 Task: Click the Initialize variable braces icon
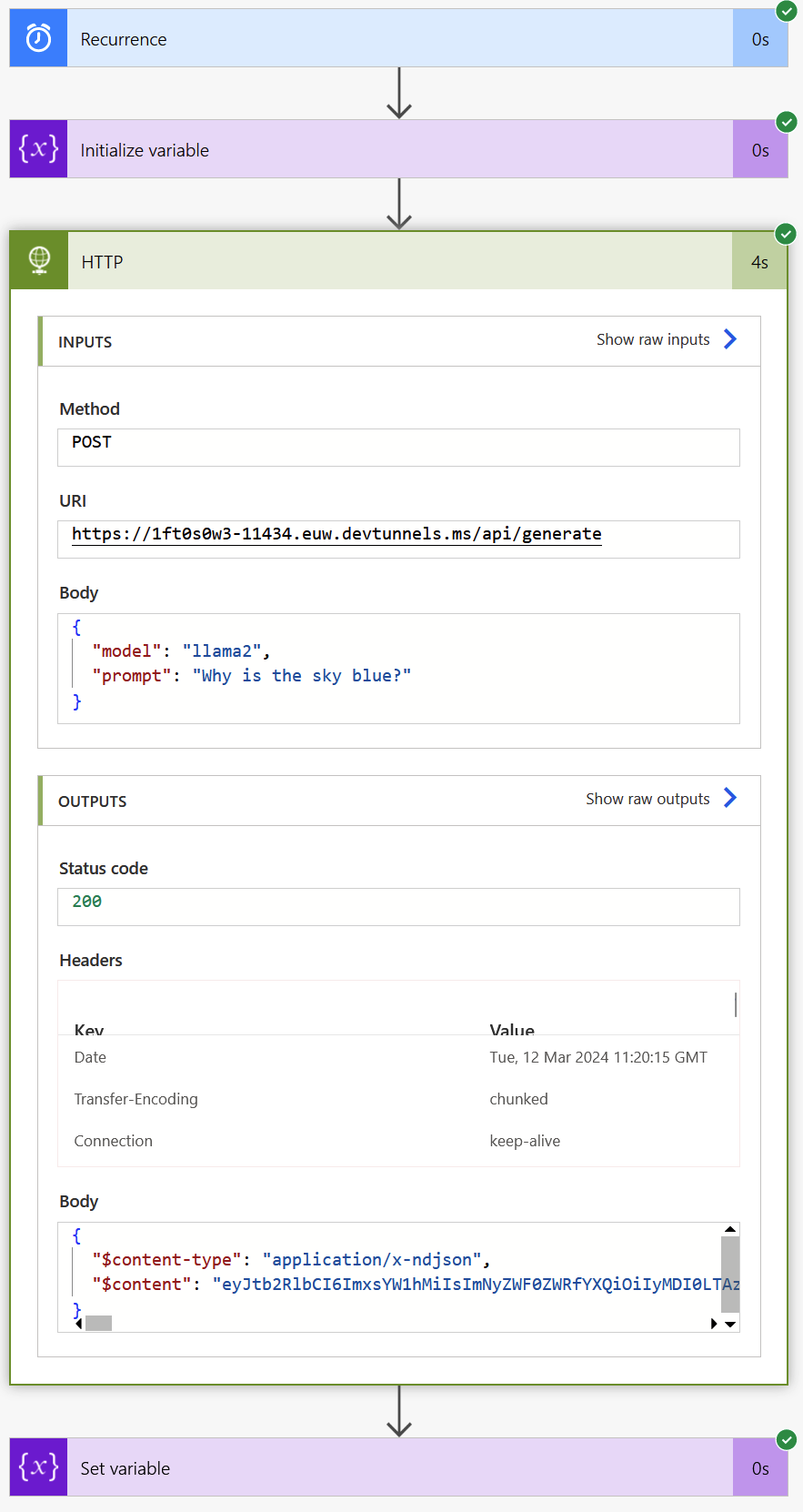[38, 149]
